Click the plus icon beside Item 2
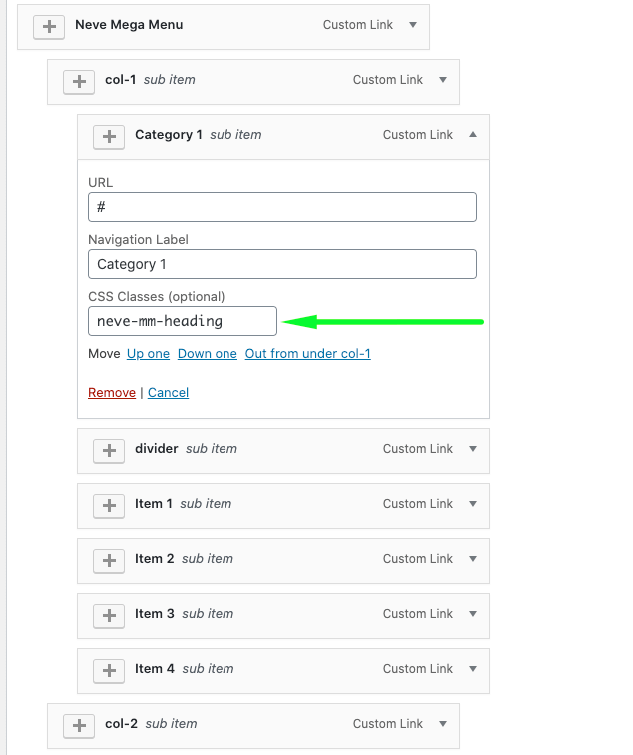This screenshot has width=633, height=755. (x=108, y=560)
